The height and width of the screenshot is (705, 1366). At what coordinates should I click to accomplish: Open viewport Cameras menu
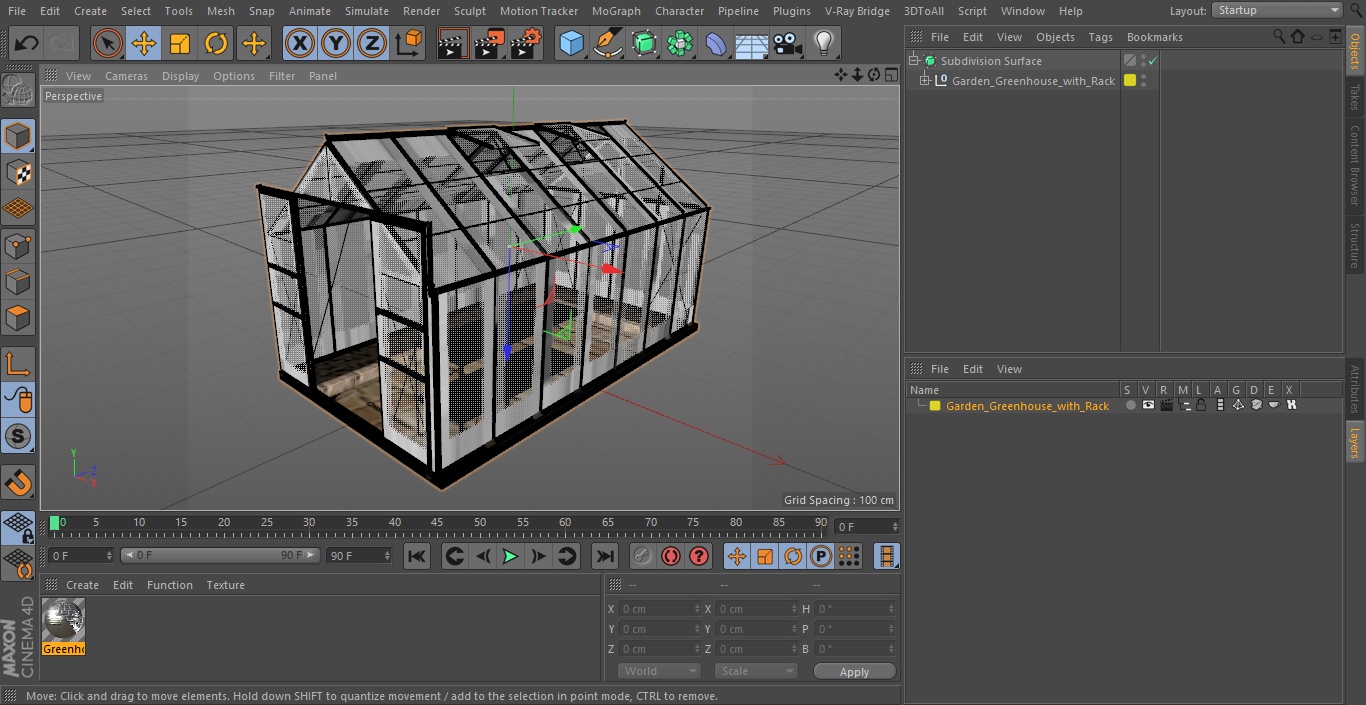tap(126, 76)
